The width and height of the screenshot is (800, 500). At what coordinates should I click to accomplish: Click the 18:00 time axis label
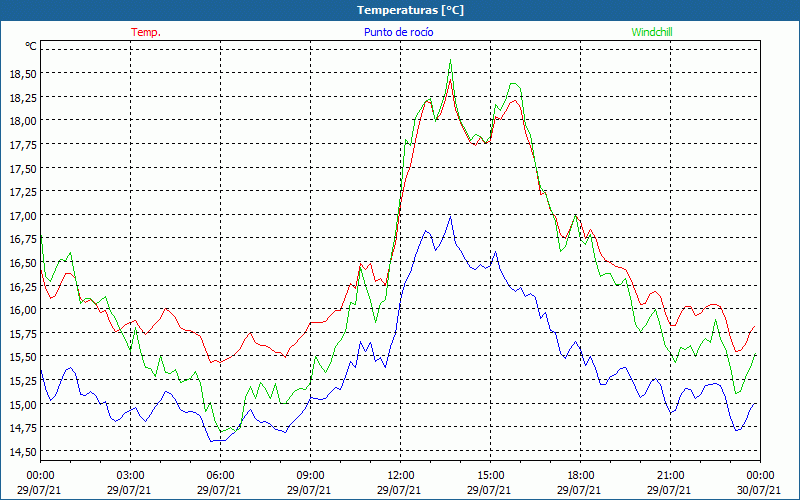(581, 476)
